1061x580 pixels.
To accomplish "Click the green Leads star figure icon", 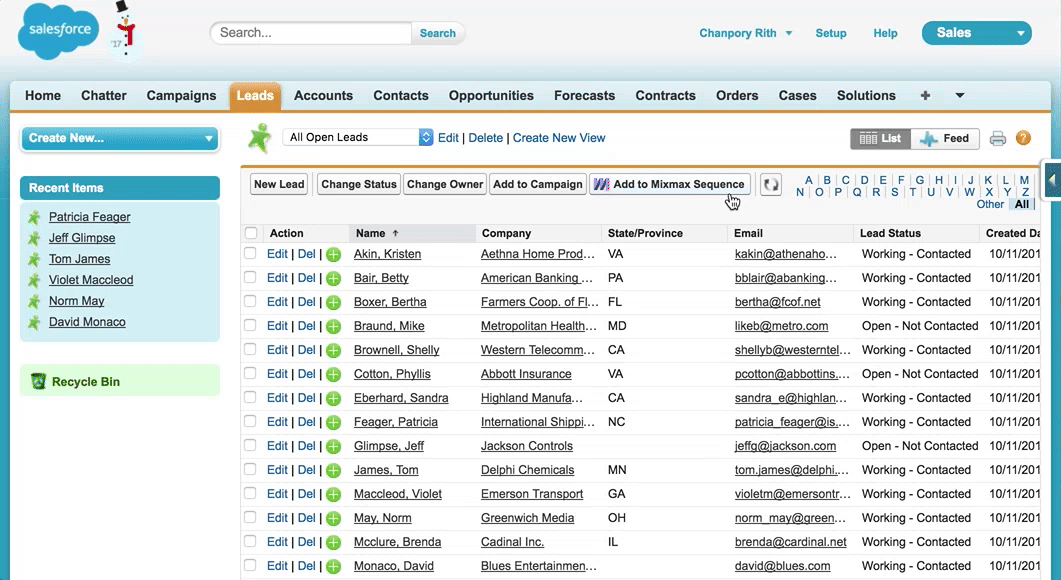I will (259, 138).
